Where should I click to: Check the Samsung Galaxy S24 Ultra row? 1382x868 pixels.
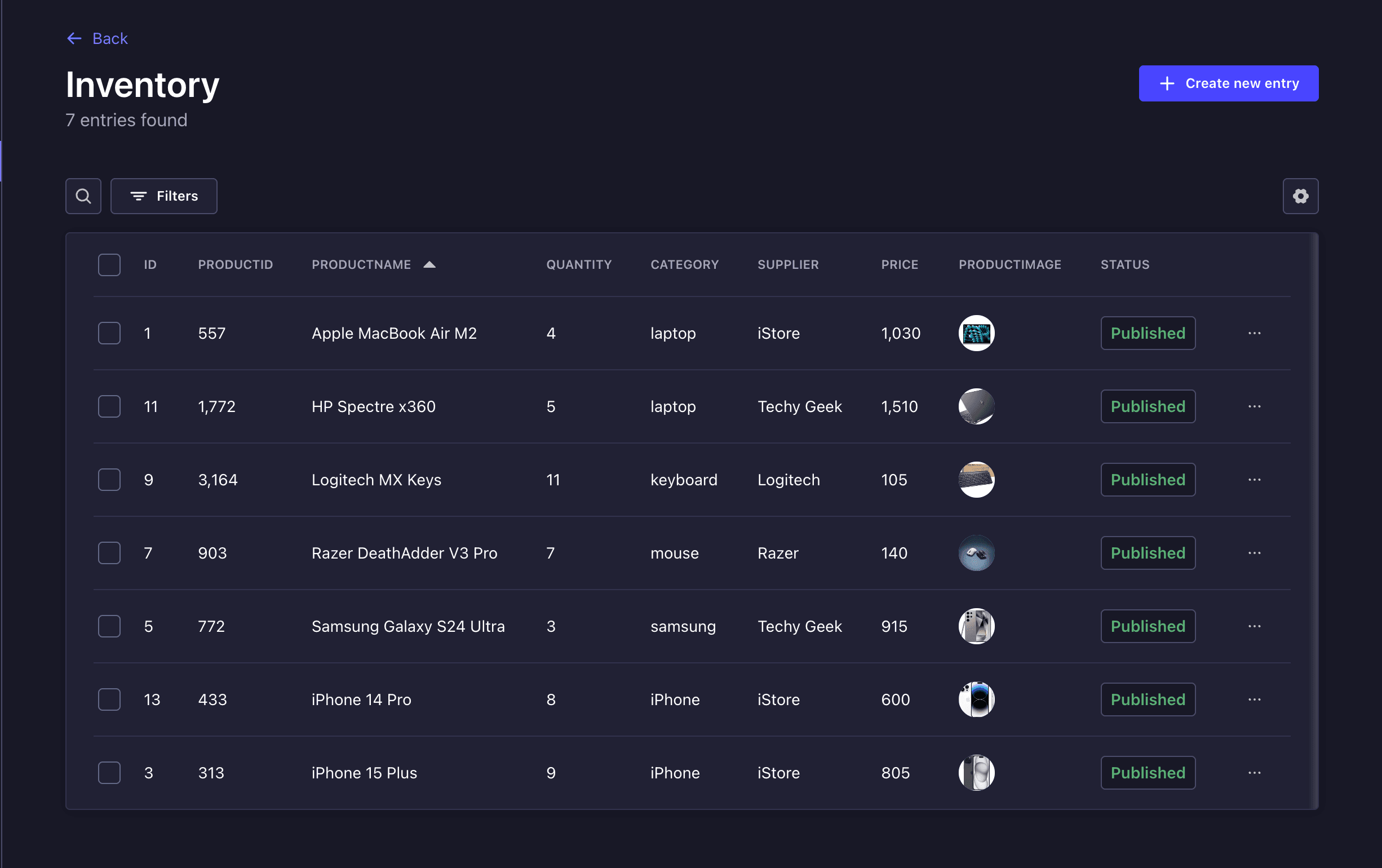coord(109,626)
